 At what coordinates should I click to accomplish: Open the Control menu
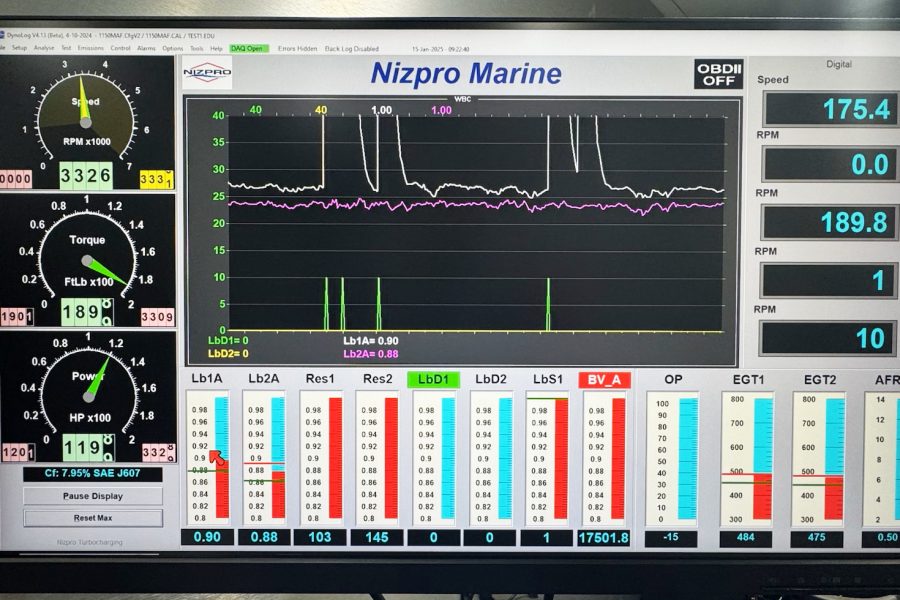(121, 48)
